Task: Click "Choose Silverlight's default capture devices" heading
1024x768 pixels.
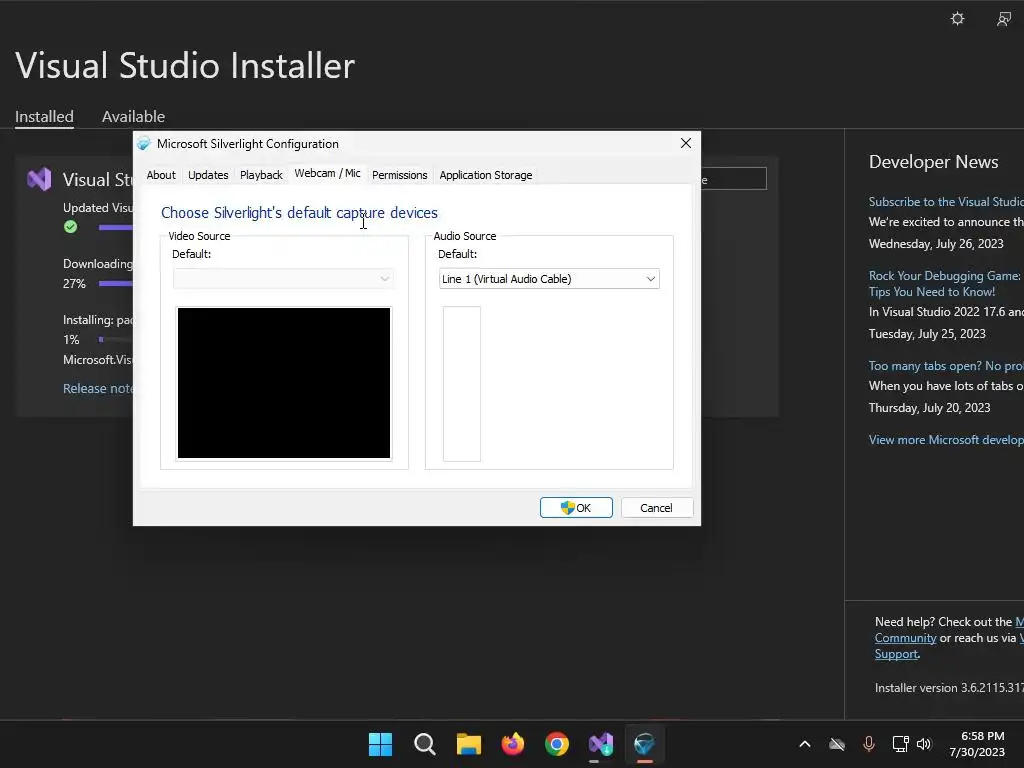Action: click(299, 213)
